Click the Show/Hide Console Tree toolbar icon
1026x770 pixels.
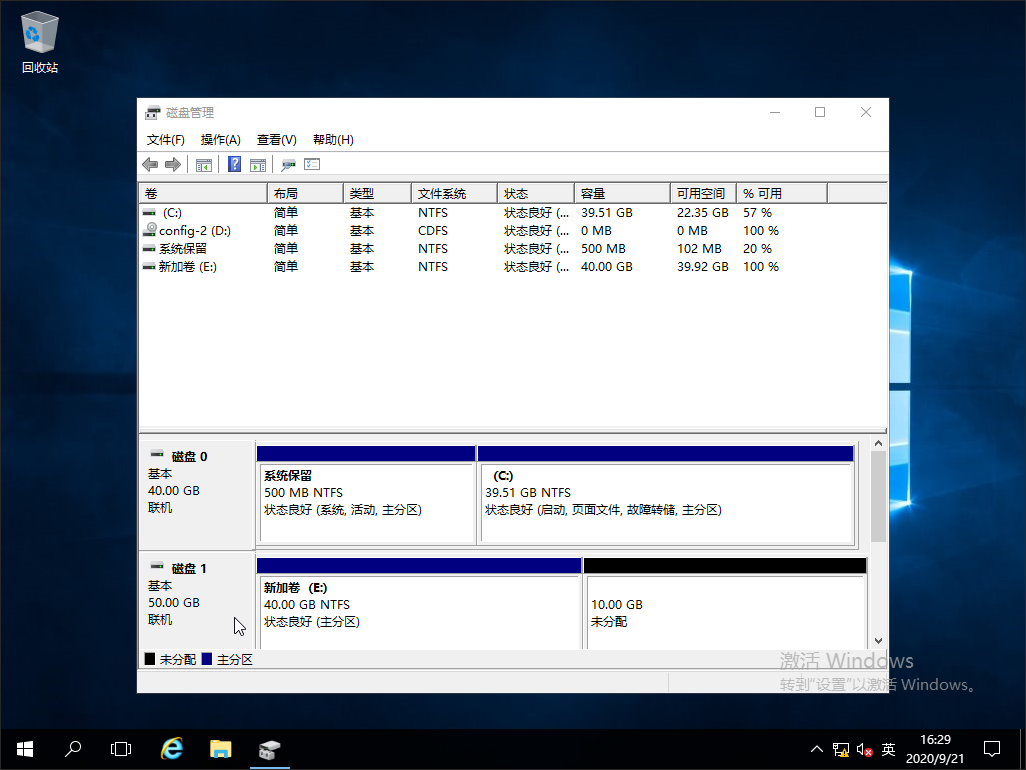point(204,165)
